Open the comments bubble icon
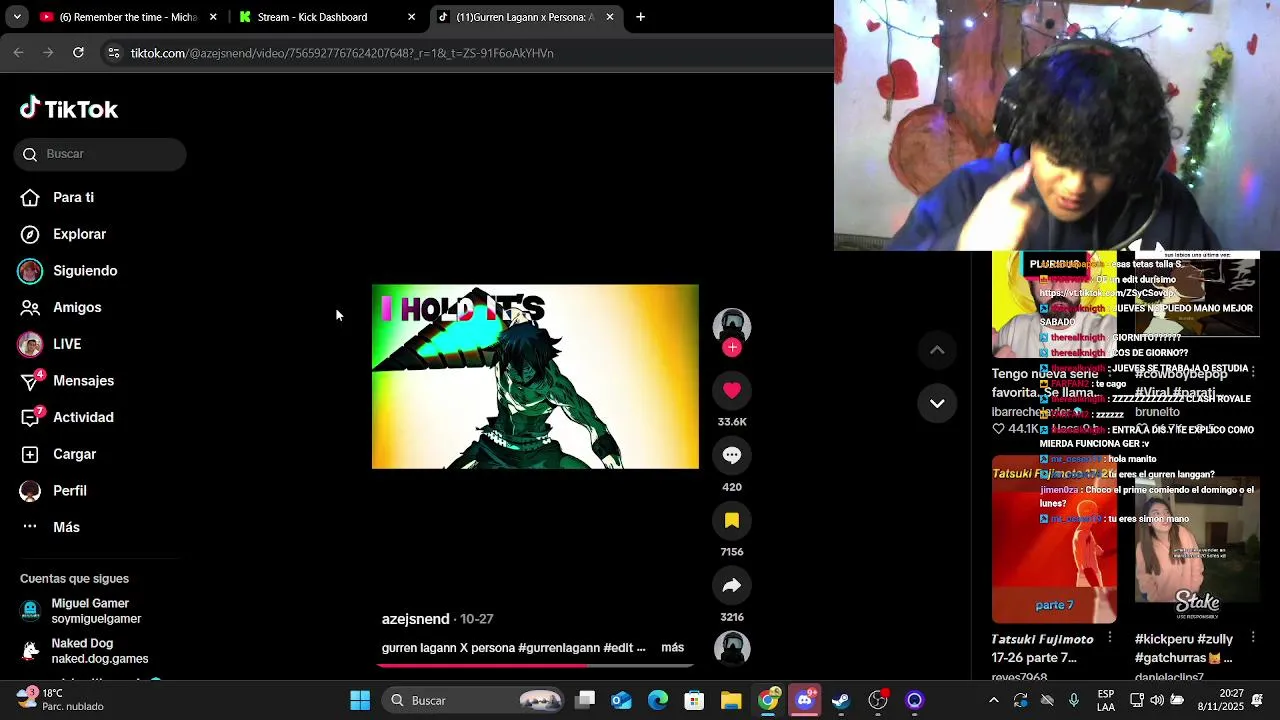Screen dimensions: 1280x720 click(732, 456)
